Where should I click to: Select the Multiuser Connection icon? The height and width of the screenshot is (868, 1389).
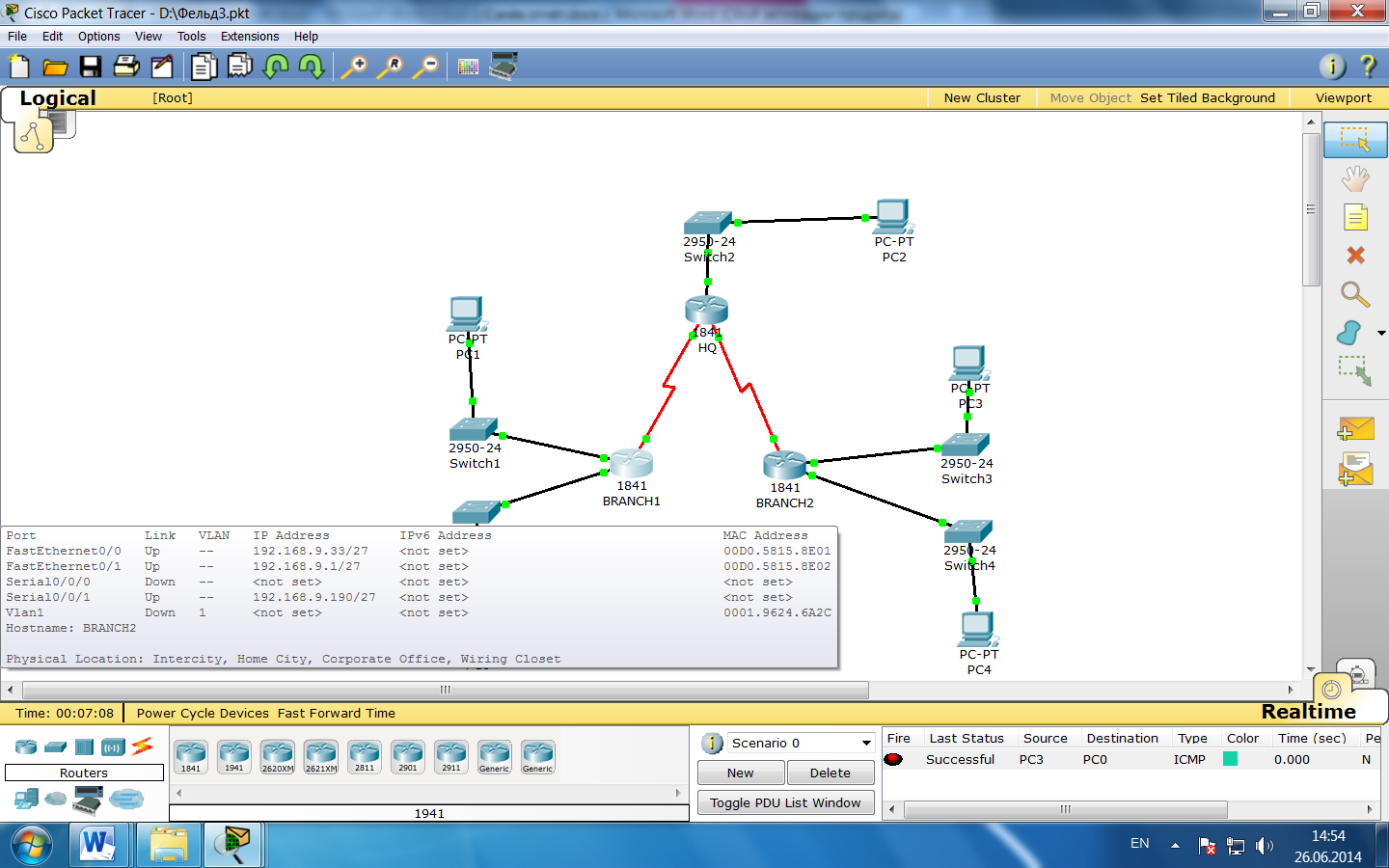pos(126,799)
